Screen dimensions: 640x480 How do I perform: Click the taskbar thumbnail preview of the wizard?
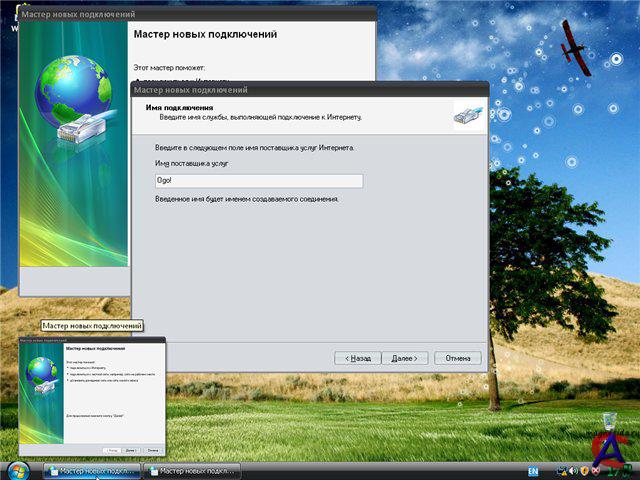tap(92, 397)
